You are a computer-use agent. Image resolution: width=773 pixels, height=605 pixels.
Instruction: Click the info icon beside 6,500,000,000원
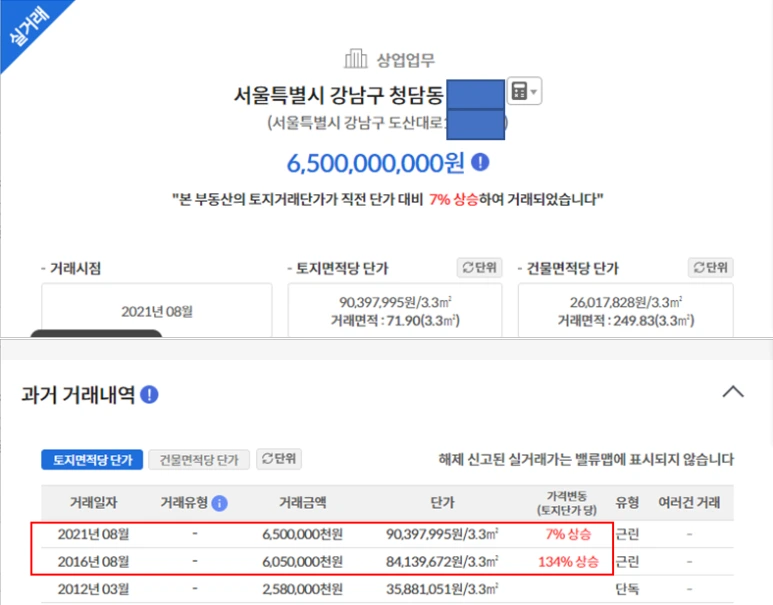pos(480,162)
